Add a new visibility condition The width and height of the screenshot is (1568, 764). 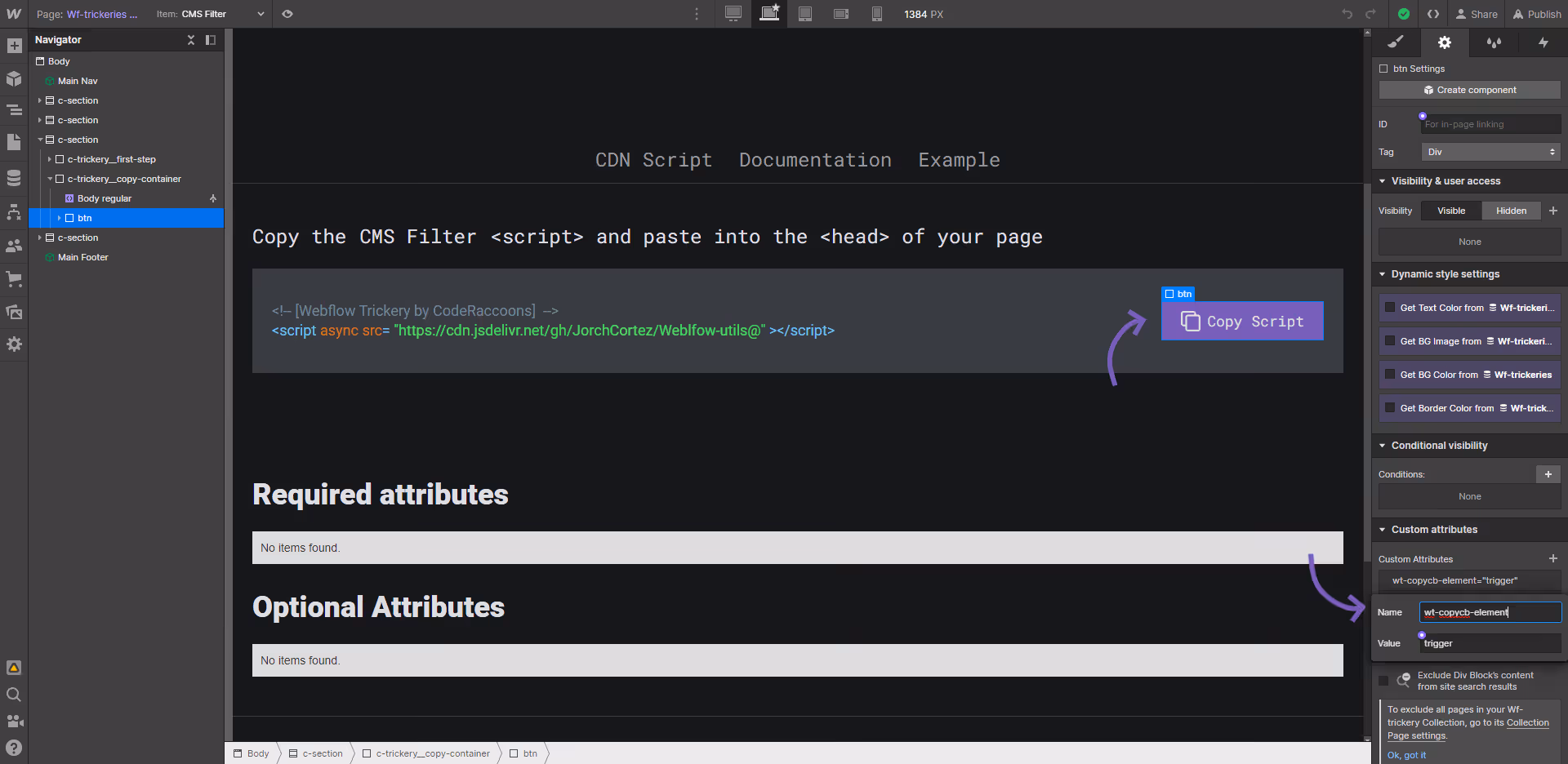pyautogui.click(x=1548, y=474)
